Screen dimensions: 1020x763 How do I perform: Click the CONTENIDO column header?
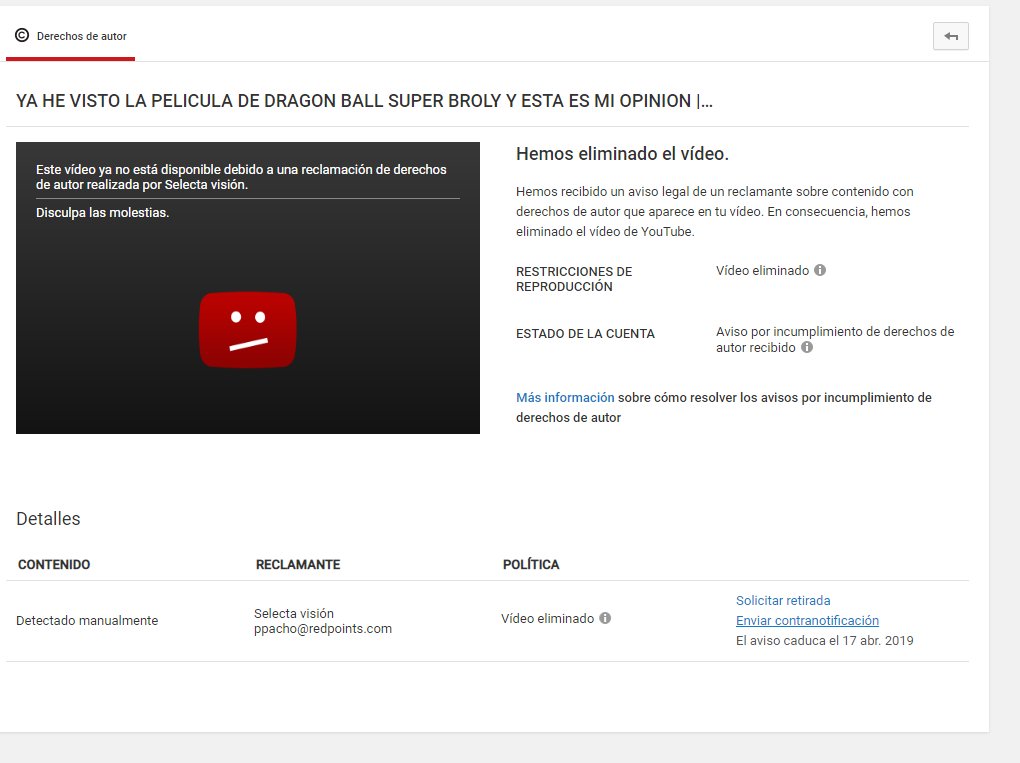[54, 565]
